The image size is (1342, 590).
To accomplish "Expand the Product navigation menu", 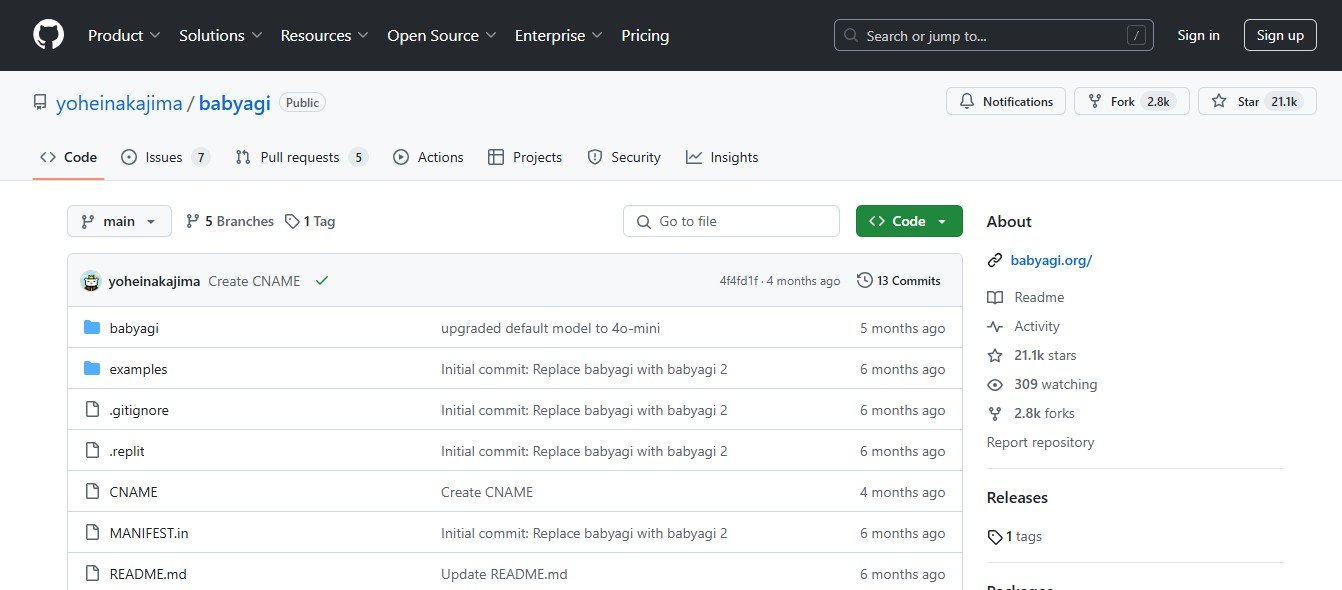I will [x=124, y=35].
